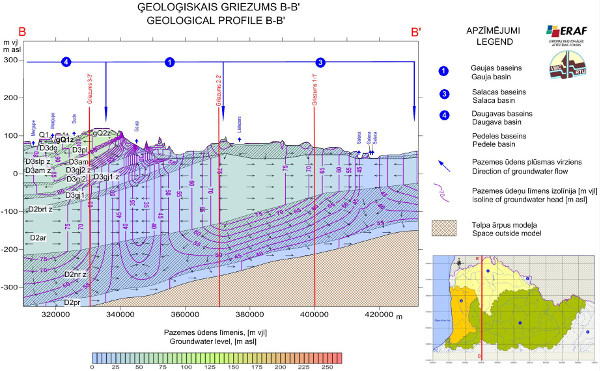Click the Geological Profile B-B' title
The image size is (600, 371).
coord(217,20)
